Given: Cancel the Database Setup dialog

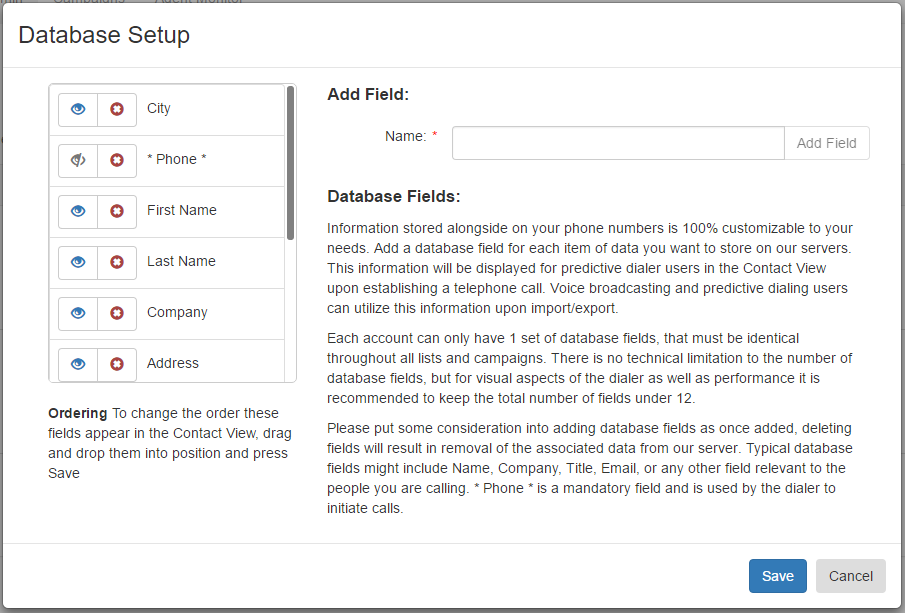Looking at the screenshot, I should pyautogui.click(x=850, y=576).
